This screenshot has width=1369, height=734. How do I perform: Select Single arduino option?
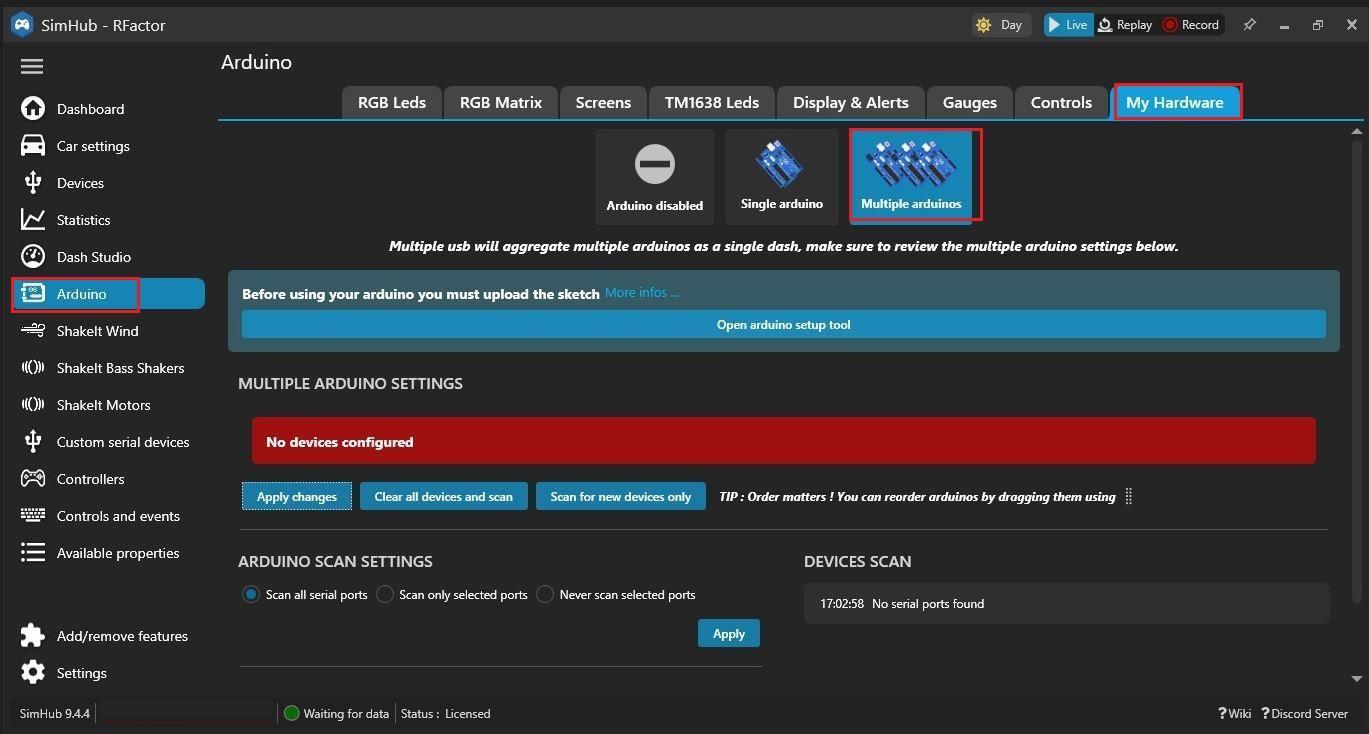pyautogui.click(x=782, y=177)
